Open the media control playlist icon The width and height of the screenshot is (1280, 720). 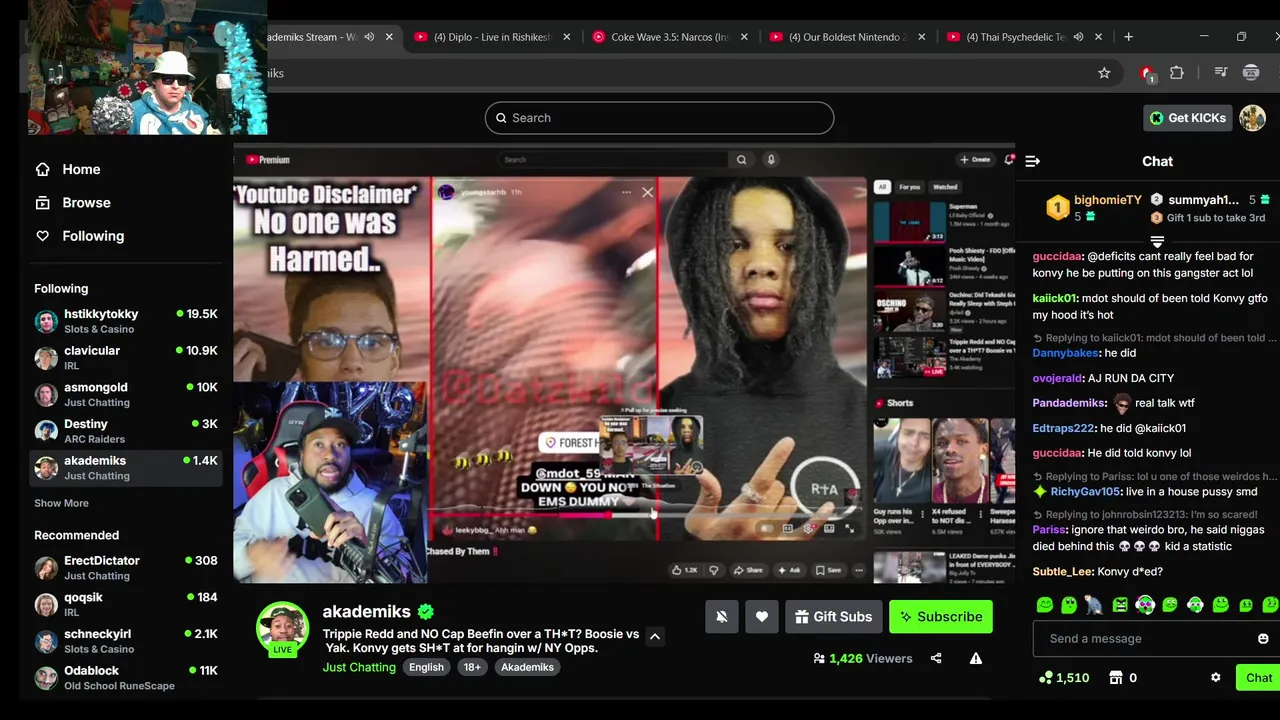(x=1220, y=73)
